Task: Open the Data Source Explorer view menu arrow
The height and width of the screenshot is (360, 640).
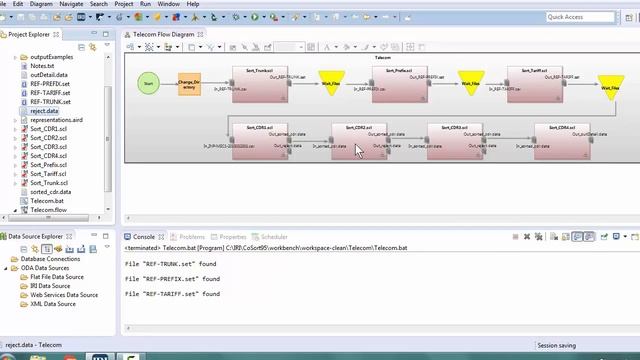Action: (x=107, y=247)
